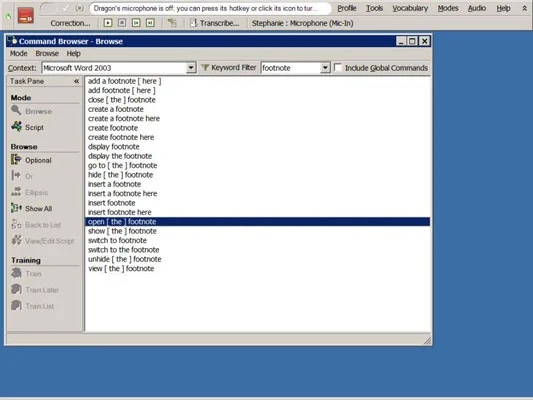Collapse the Task Pane with chevrons
This screenshot has width=533, height=400.
click(76, 81)
